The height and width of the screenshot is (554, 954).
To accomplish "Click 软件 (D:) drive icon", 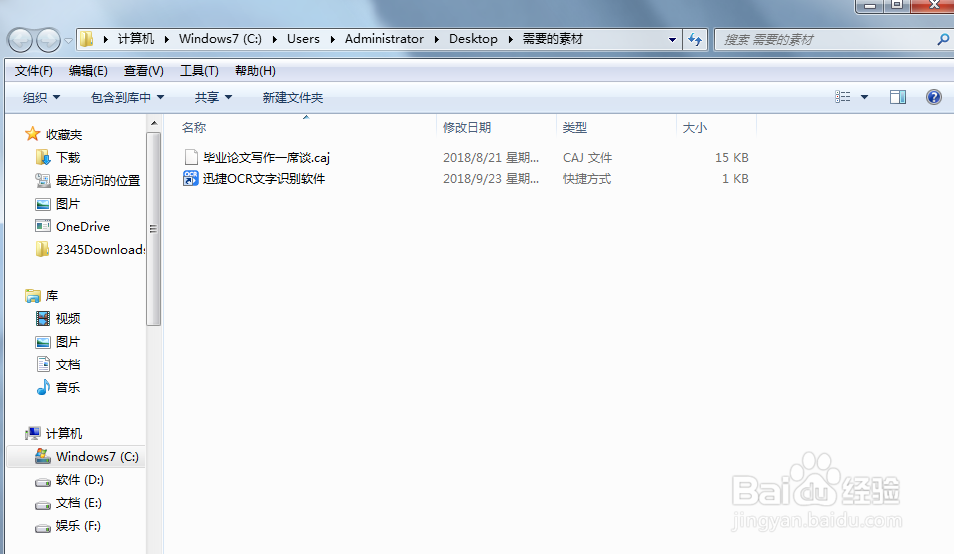I will (x=43, y=482).
